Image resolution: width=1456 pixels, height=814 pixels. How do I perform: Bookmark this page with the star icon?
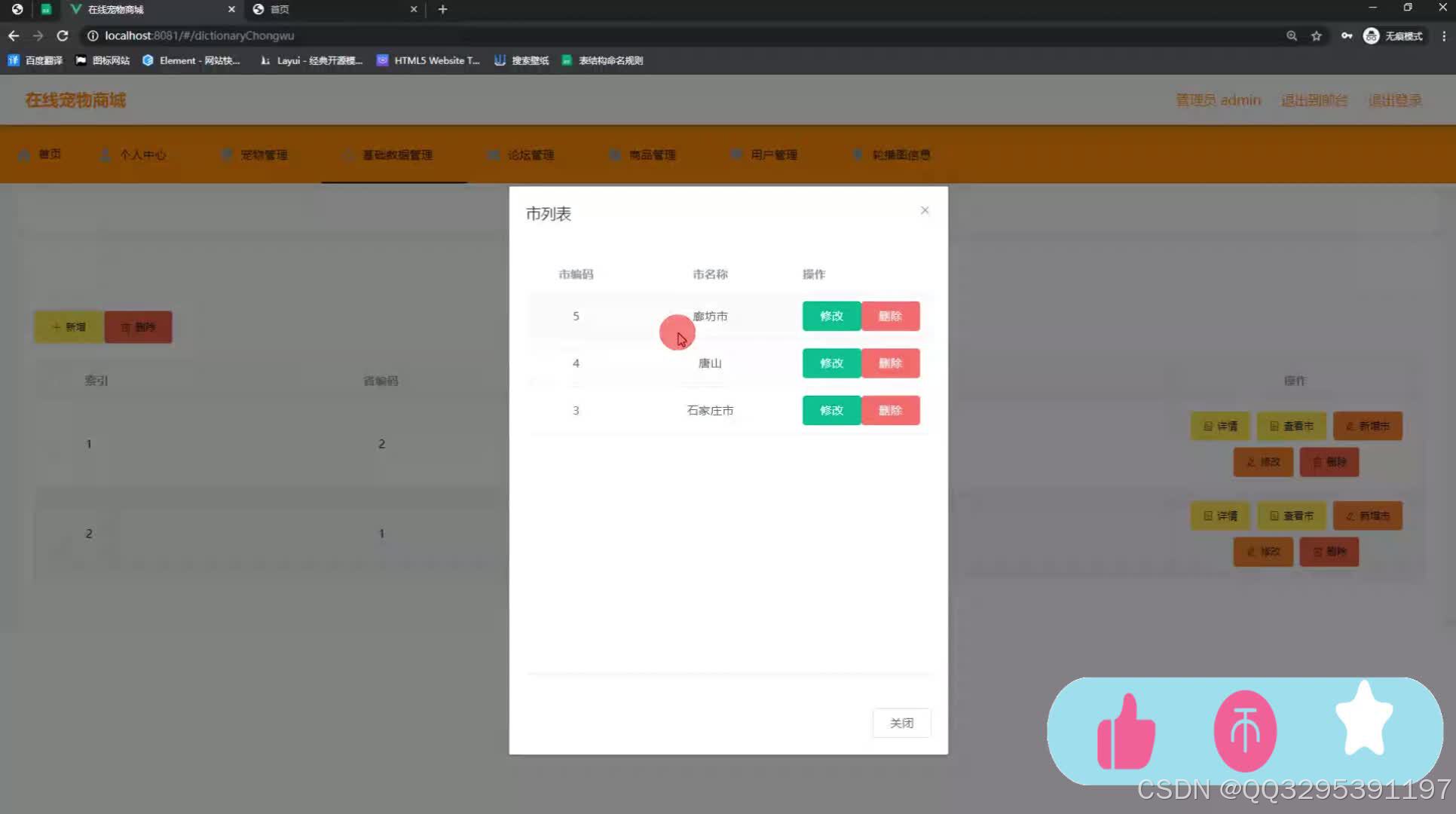[1317, 35]
